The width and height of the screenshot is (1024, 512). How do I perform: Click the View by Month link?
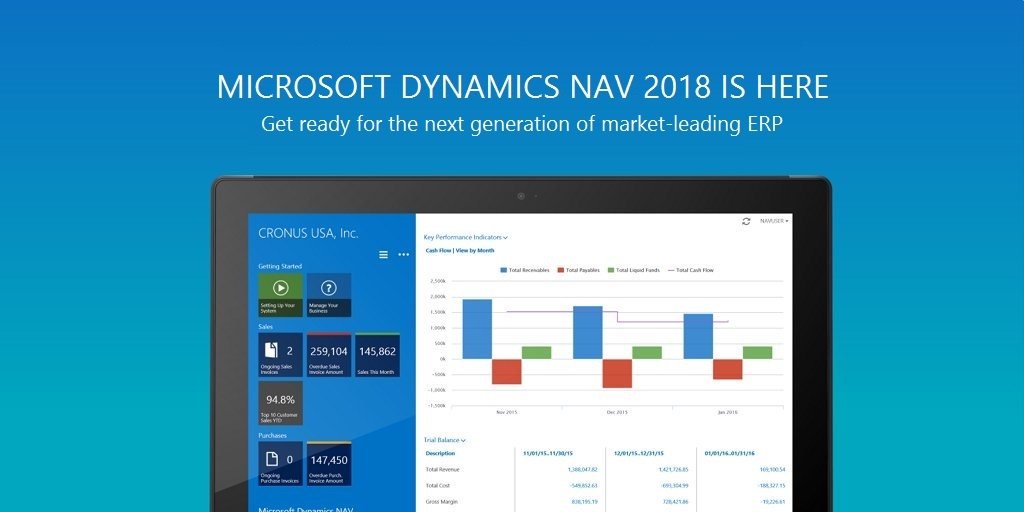[475, 251]
